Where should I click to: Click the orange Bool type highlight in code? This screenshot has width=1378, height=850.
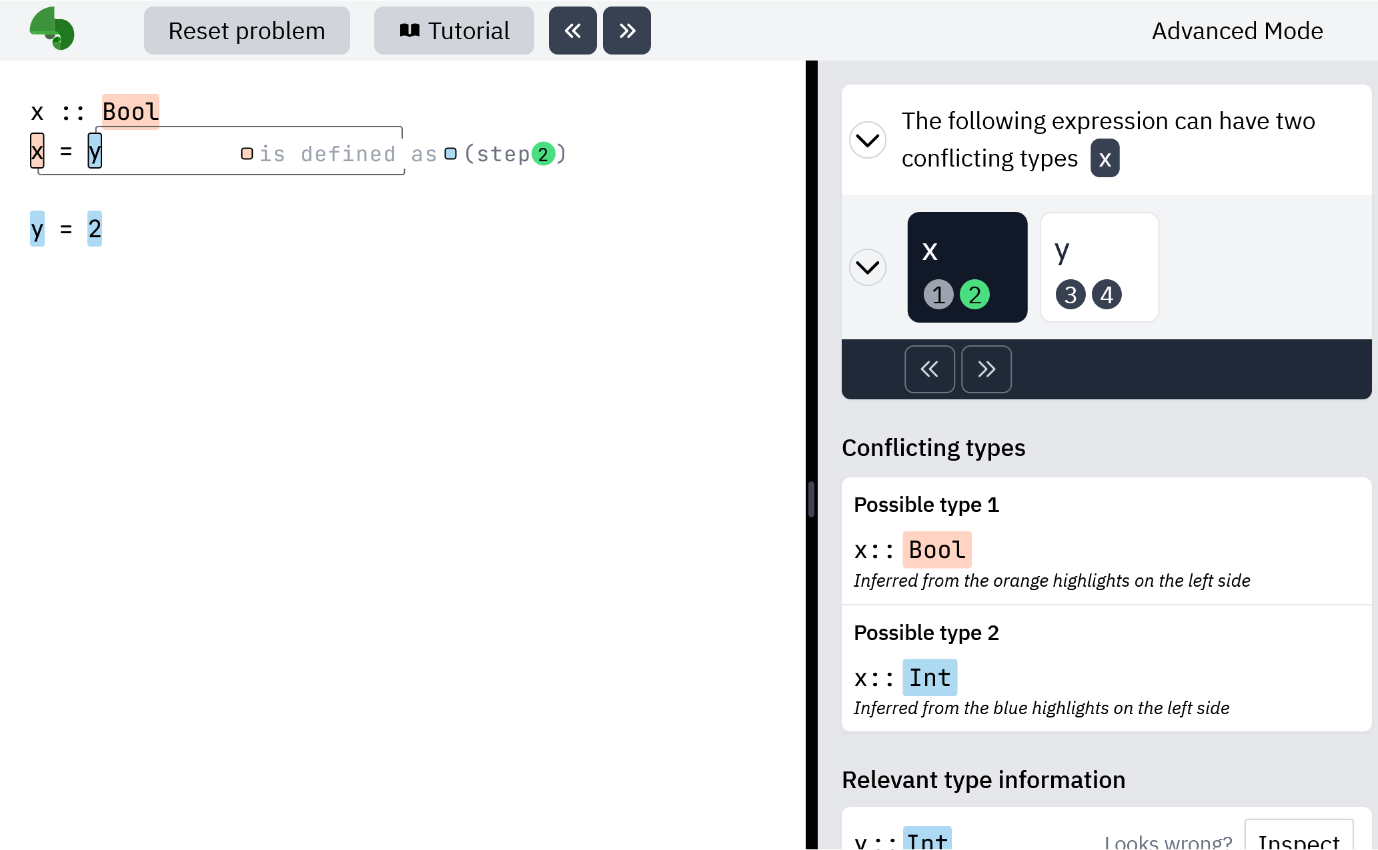coord(131,111)
